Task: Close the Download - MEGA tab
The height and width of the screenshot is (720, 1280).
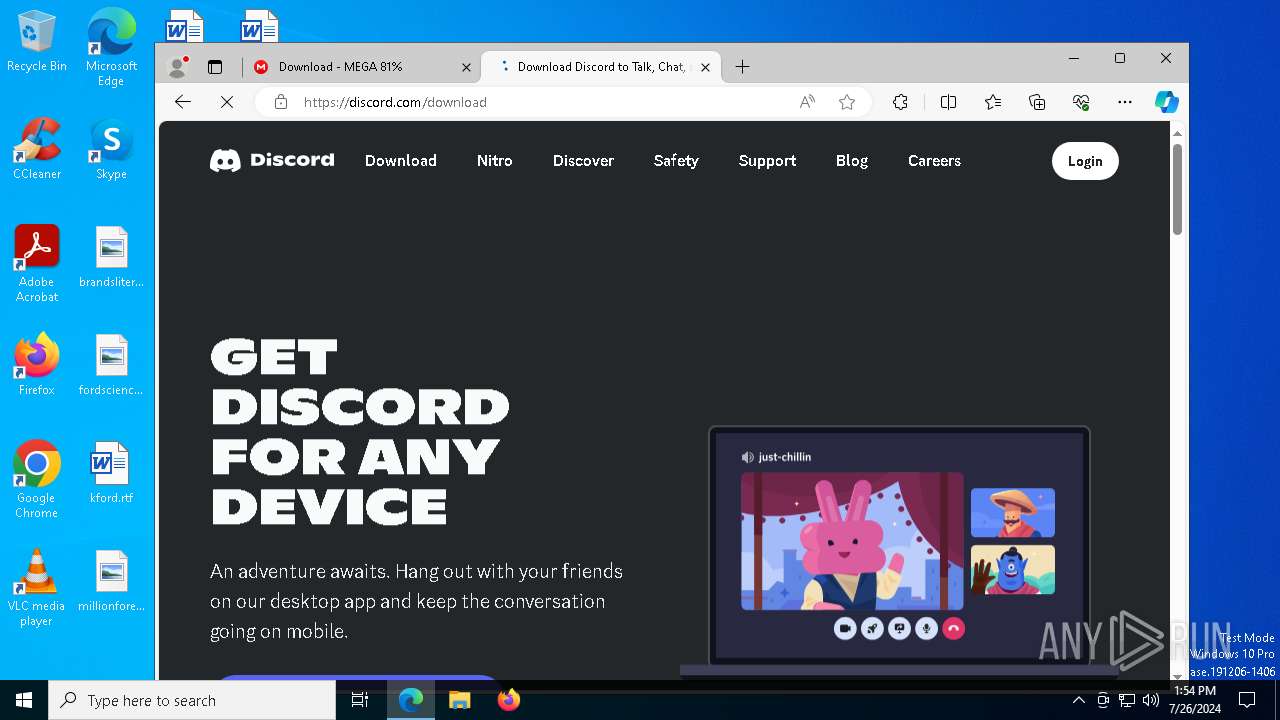Action: [466, 67]
